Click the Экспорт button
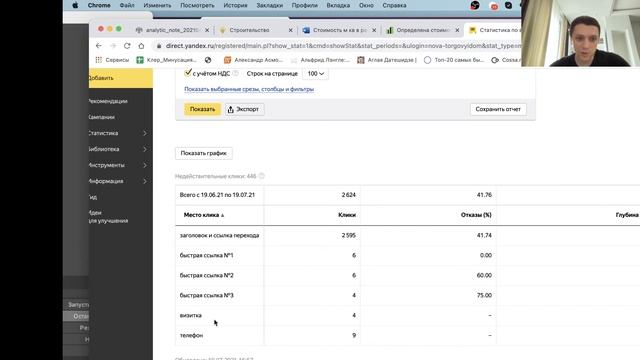 pyautogui.click(x=244, y=109)
